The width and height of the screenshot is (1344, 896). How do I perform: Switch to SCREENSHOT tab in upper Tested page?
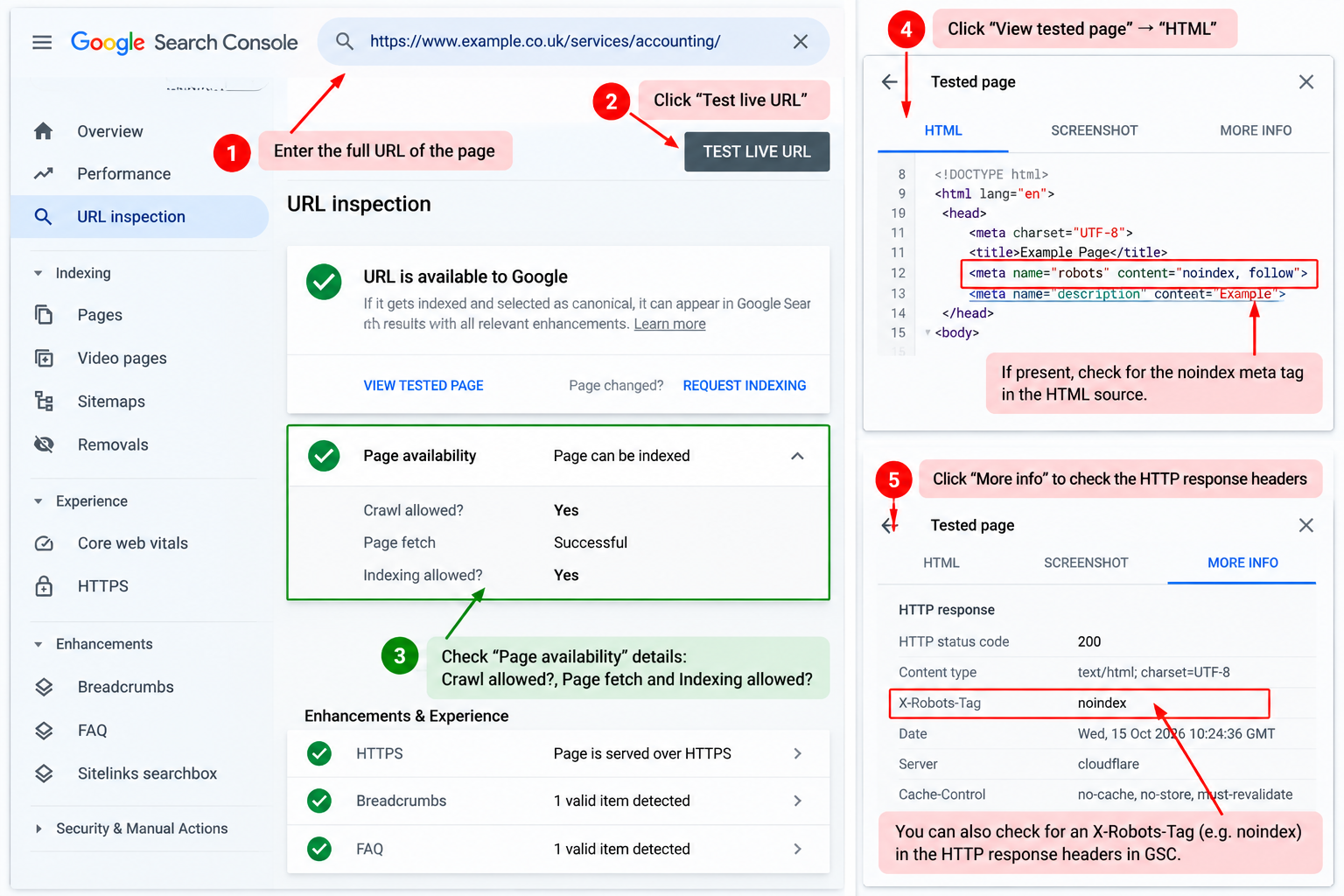[1094, 130]
